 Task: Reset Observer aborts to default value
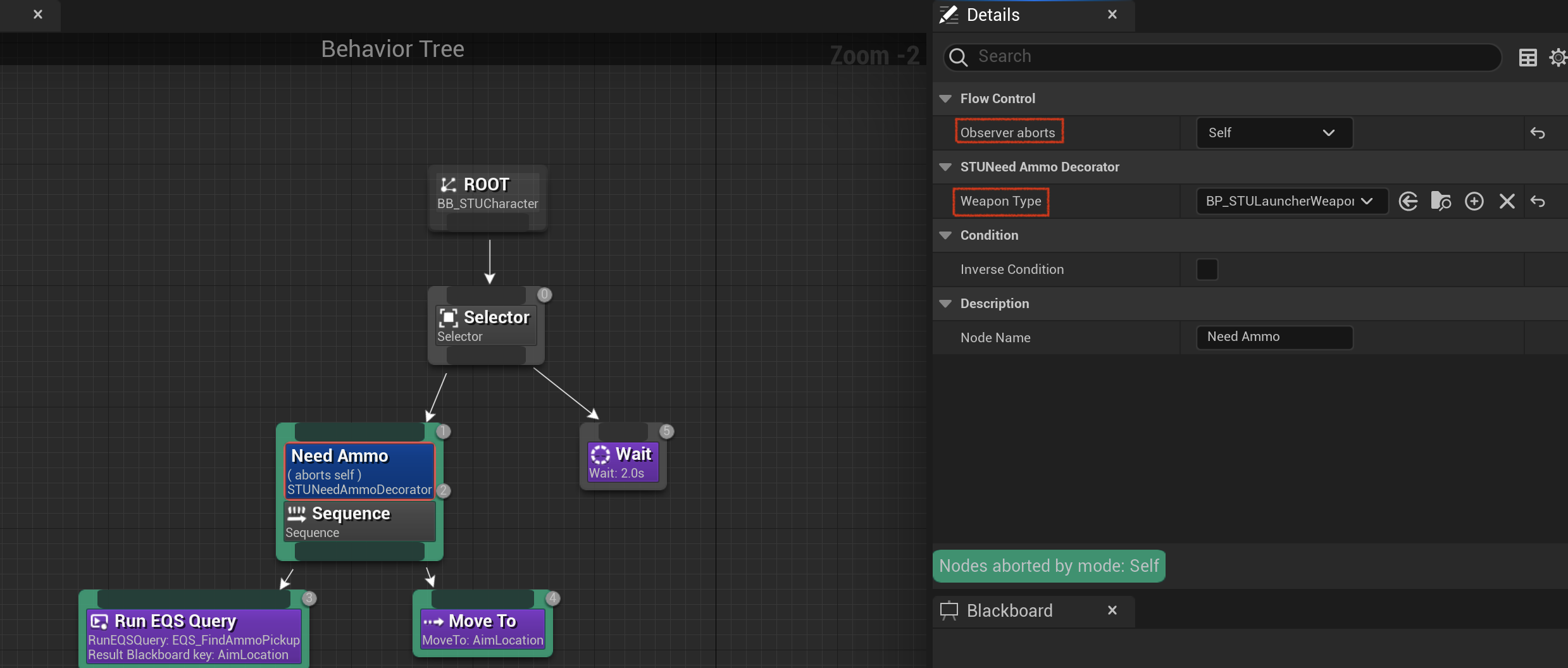click(1538, 133)
